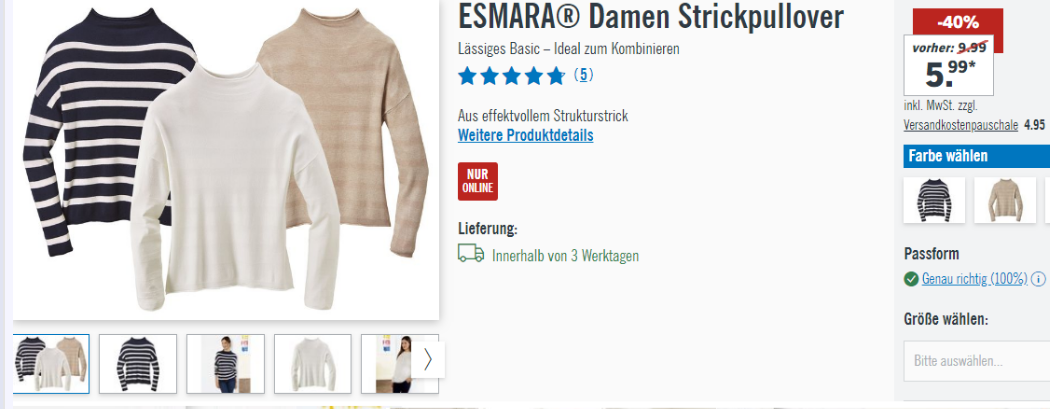Select the beige pullover color swatch
The height and width of the screenshot is (409, 1050).
tap(1005, 200)
